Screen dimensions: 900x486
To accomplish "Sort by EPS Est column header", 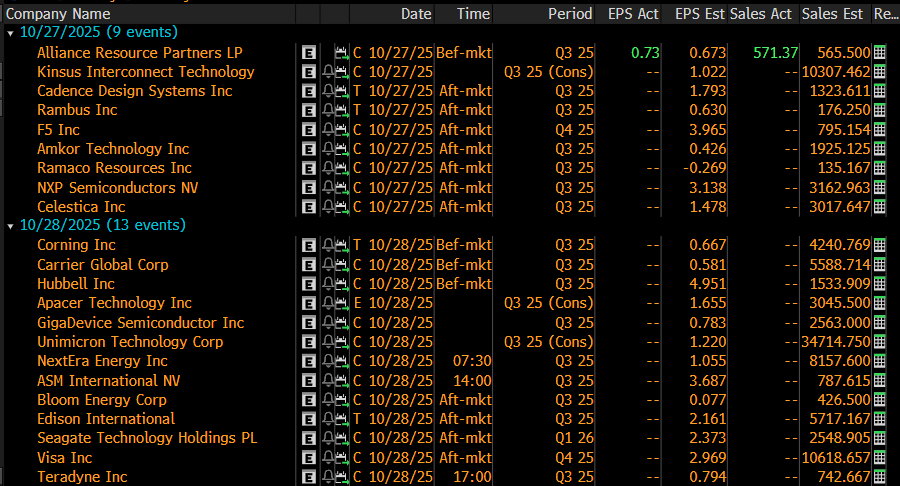I will pyautogui.click(x=700, y=14).
